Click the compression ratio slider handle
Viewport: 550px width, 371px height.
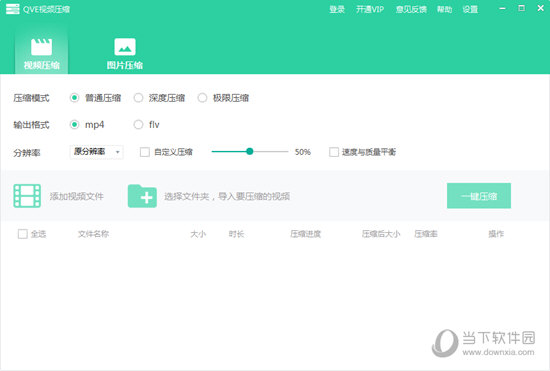pyautogui.click(x=250, y=151)
